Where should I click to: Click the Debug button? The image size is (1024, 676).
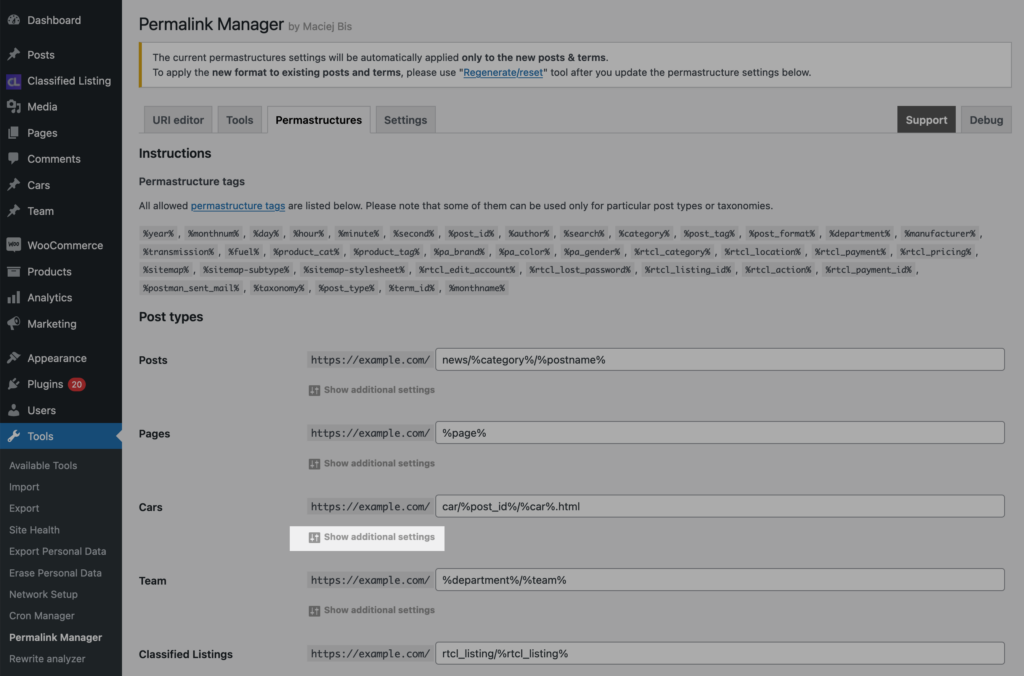[986, 120]
